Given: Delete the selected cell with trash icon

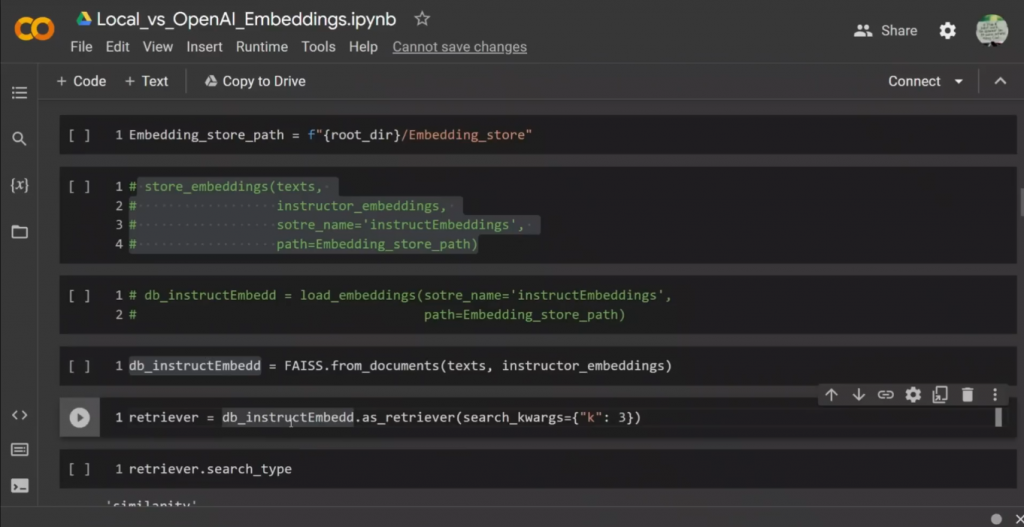Looking at the screenshot, I should [967, 395].
